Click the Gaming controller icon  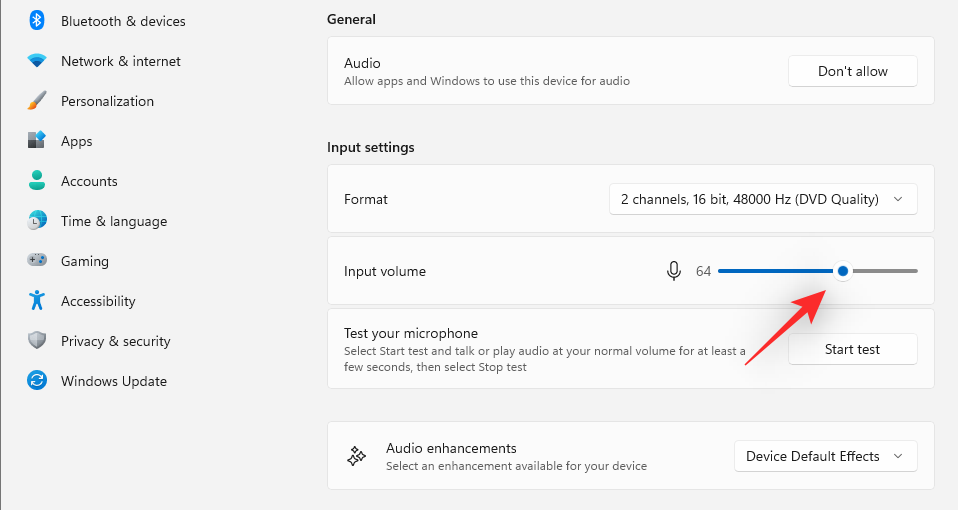point(37,261)
